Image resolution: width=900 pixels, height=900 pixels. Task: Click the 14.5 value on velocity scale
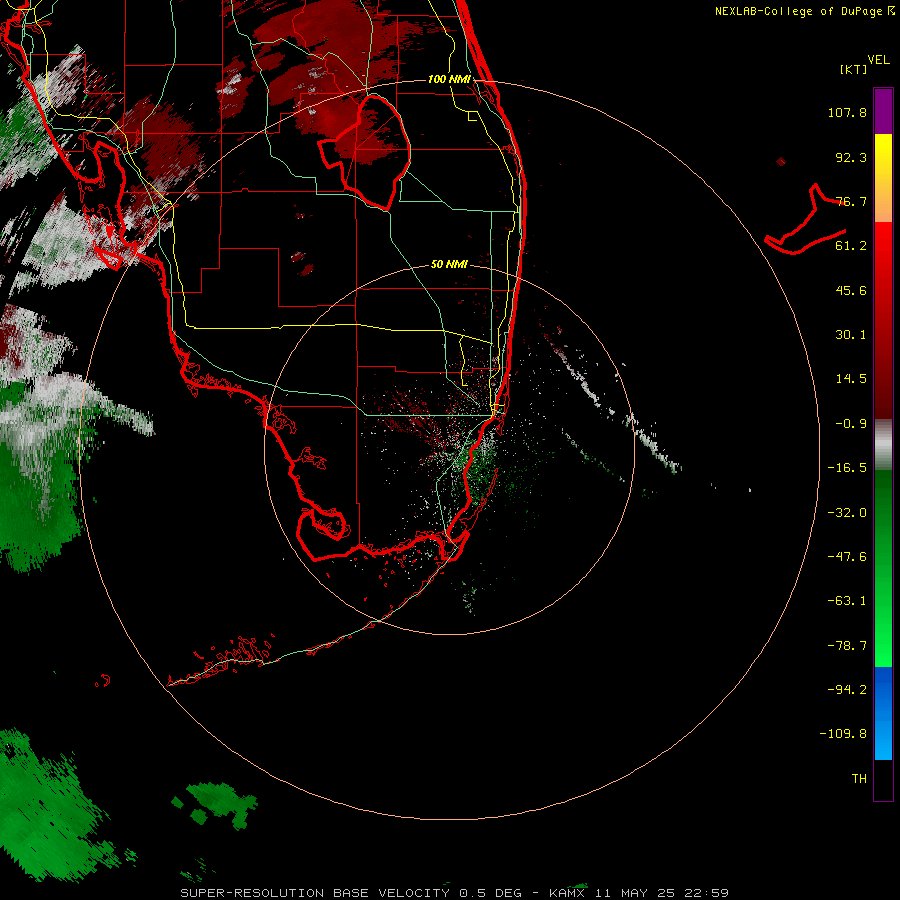click(x=851, y=379)
